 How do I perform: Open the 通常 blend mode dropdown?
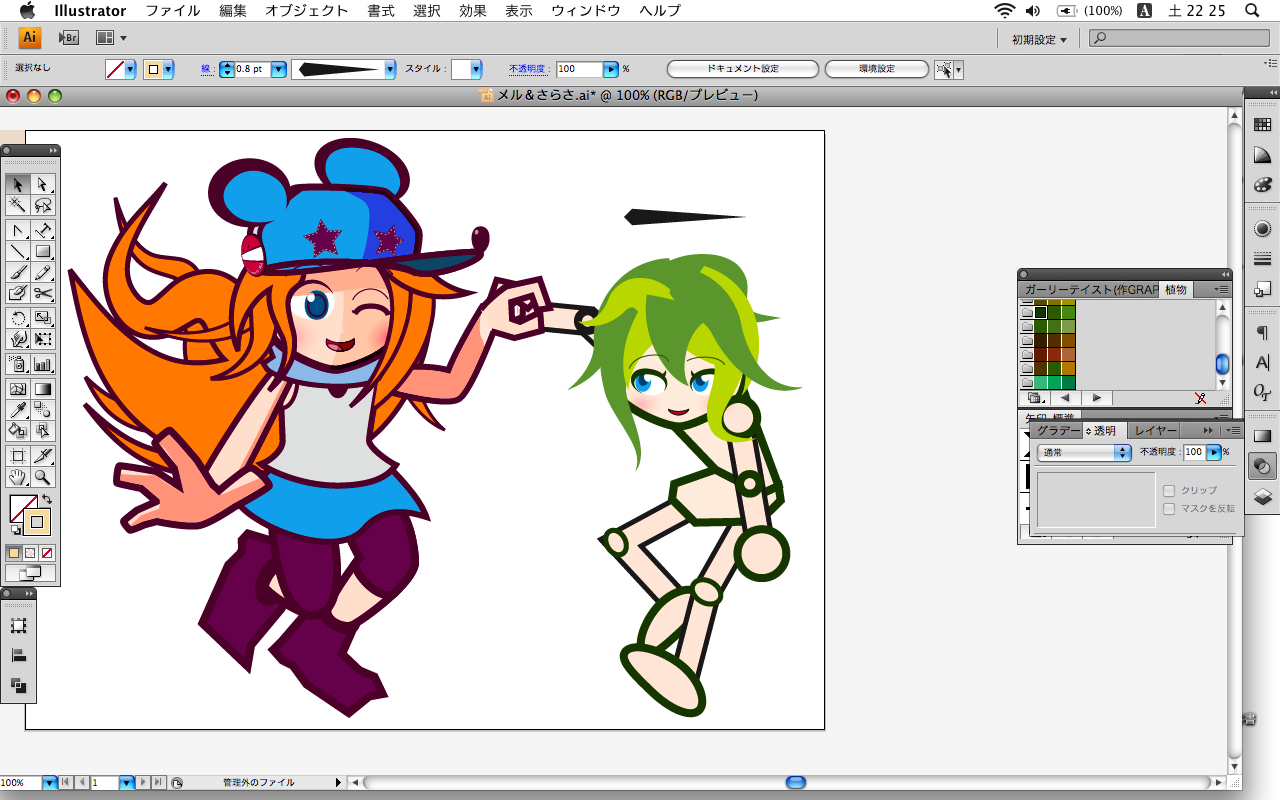(1084, 453)
